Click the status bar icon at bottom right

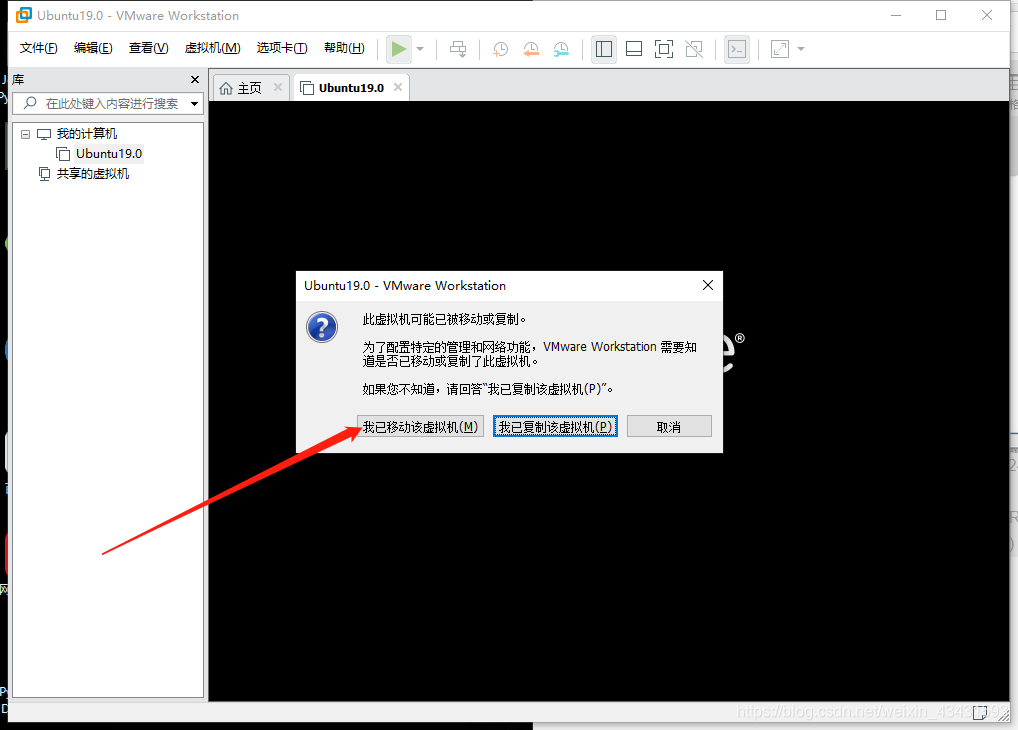[x=980, y=712]
